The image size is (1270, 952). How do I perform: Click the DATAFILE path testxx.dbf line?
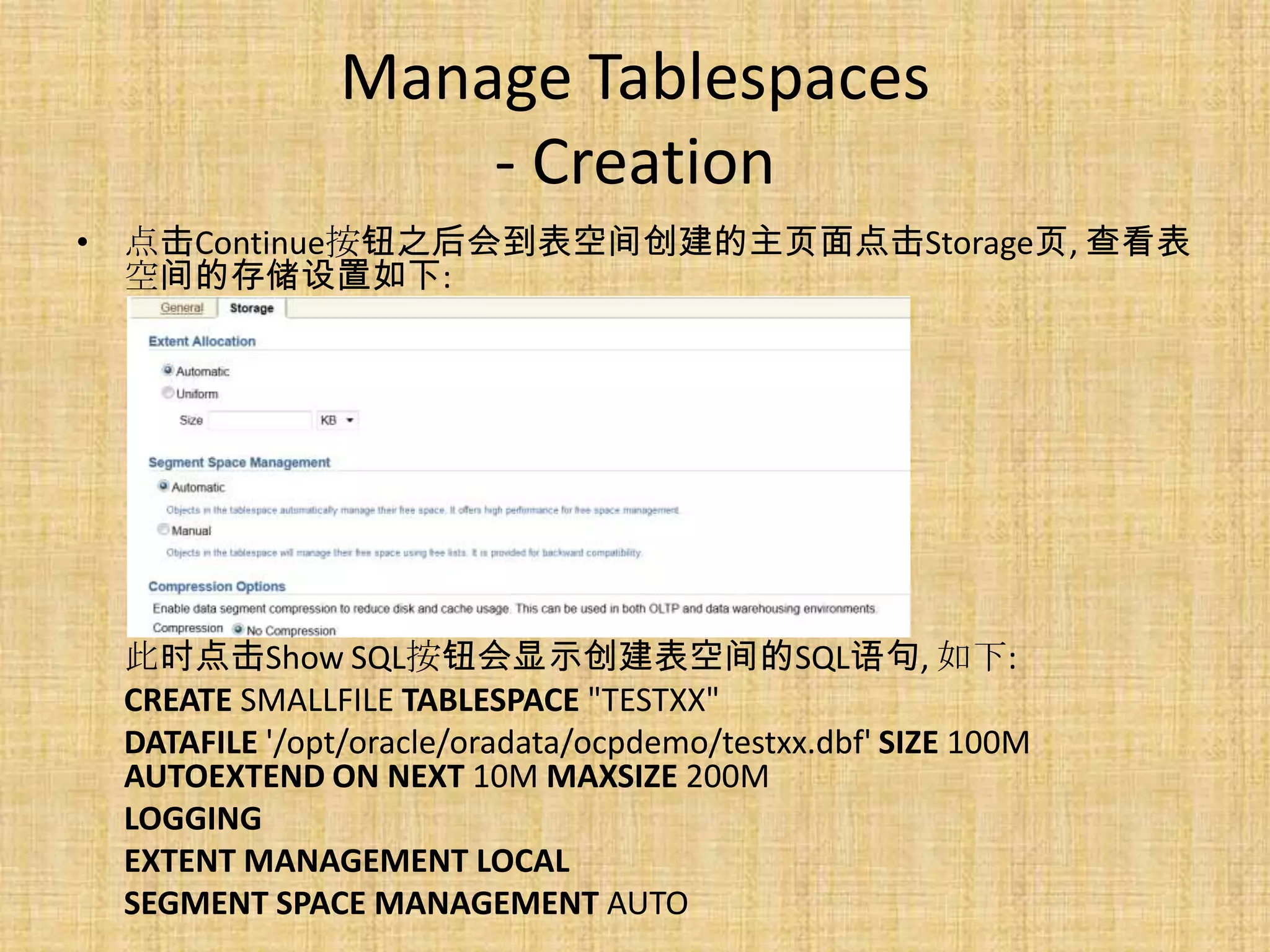[577, 743]
